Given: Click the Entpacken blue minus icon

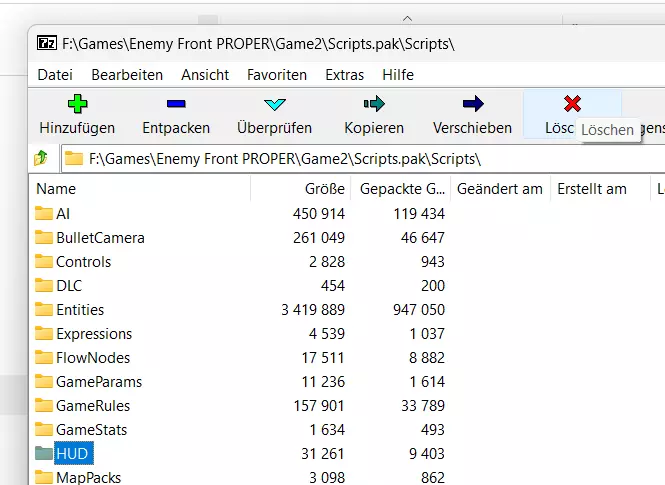Looking at the screenshot, I should click(176, 103).
